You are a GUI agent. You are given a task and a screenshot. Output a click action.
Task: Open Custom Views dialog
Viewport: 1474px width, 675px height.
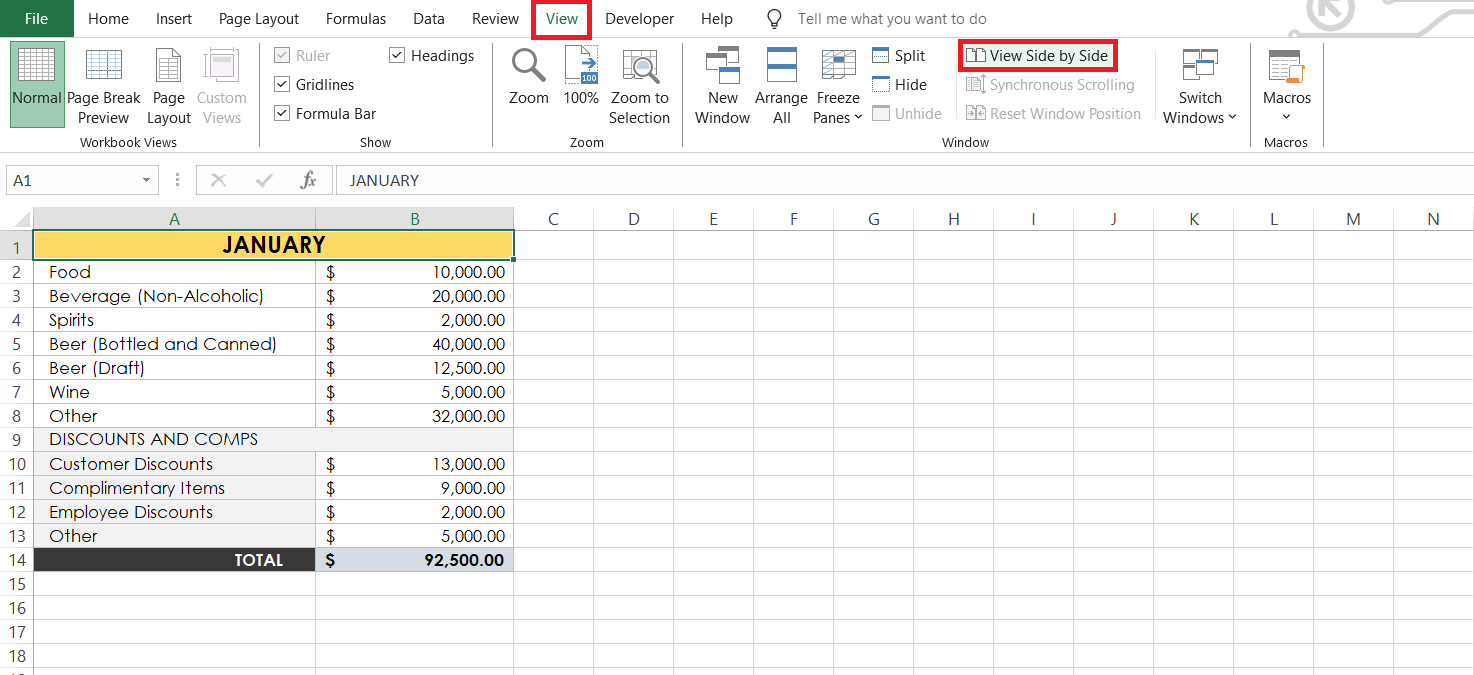pos(221,84)
